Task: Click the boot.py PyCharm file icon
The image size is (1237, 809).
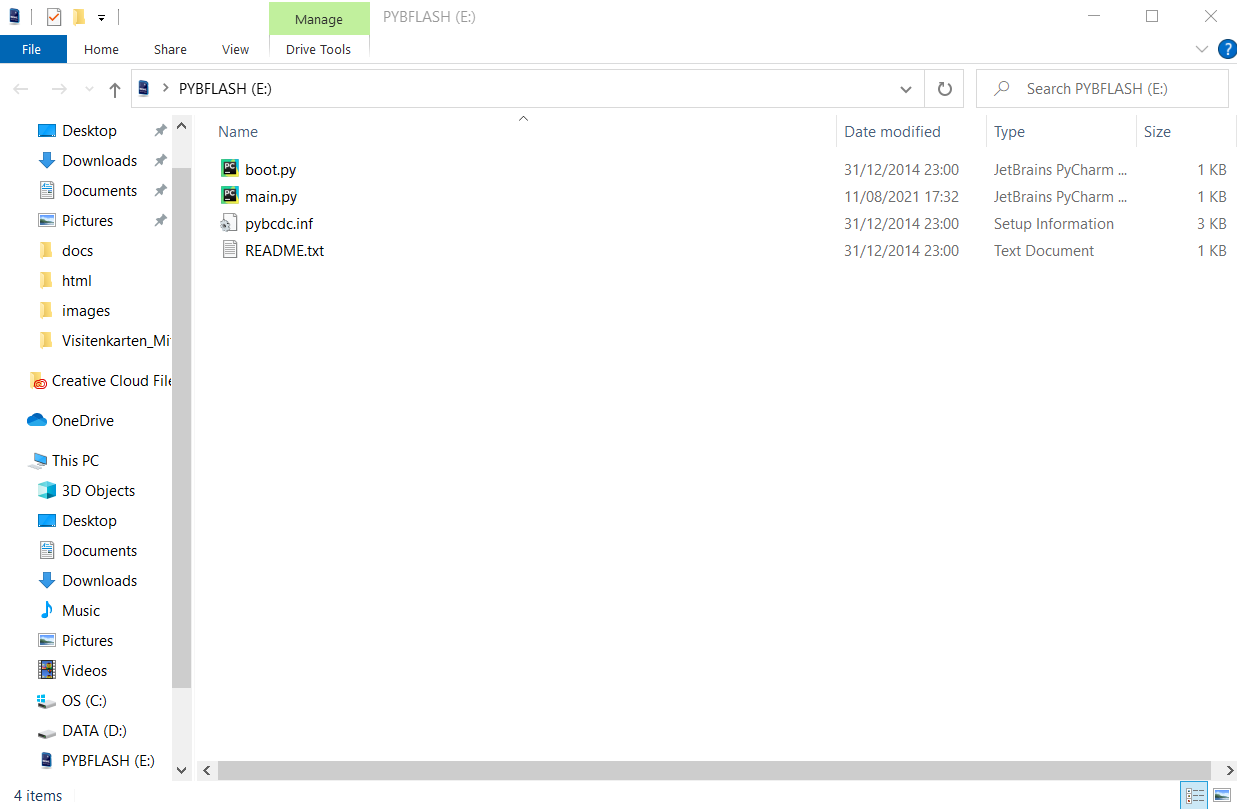Action: point(230,170)
